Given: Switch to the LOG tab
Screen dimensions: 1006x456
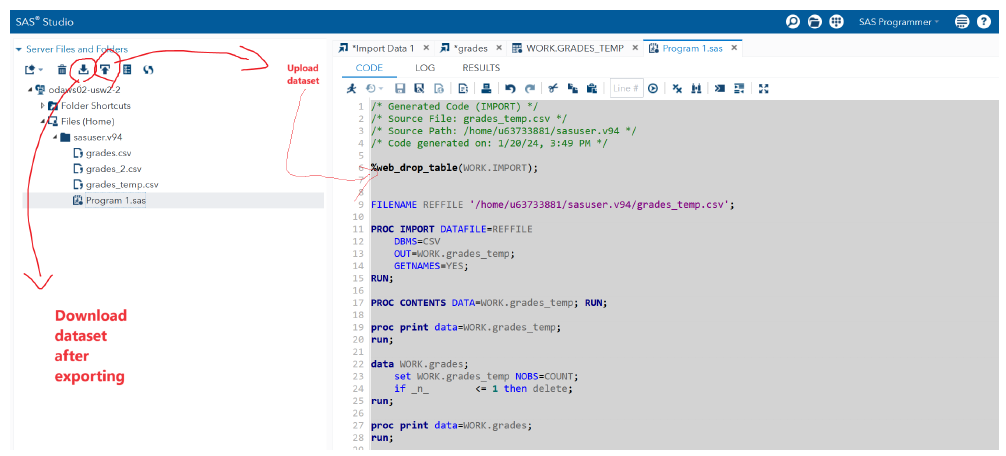Looking at the screenshot, I should click(425, 68).
